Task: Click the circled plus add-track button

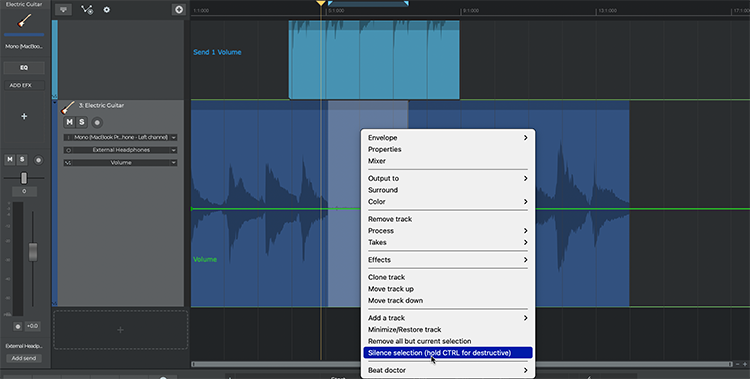Action: coord(178,10)
